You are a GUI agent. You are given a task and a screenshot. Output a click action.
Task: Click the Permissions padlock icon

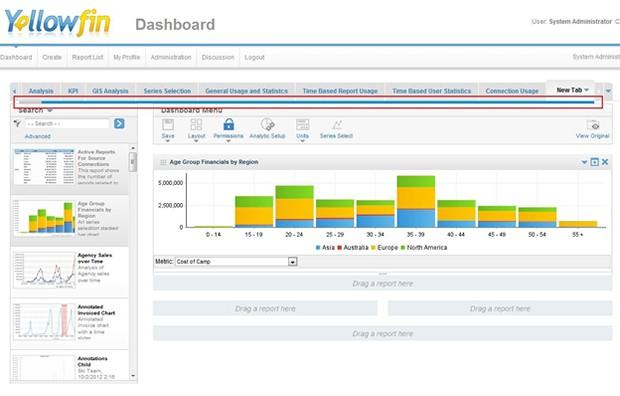(x=229, y=124)
